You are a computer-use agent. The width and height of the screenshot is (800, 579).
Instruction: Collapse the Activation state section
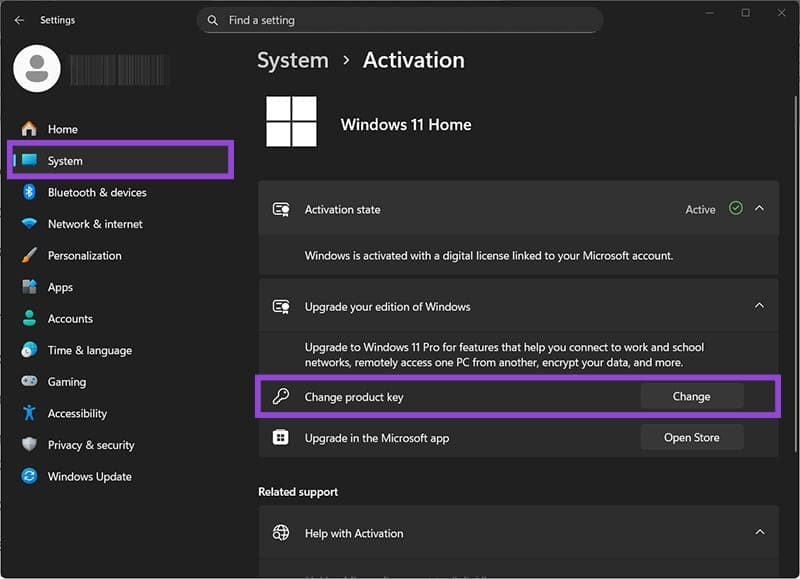click(760, 209)
